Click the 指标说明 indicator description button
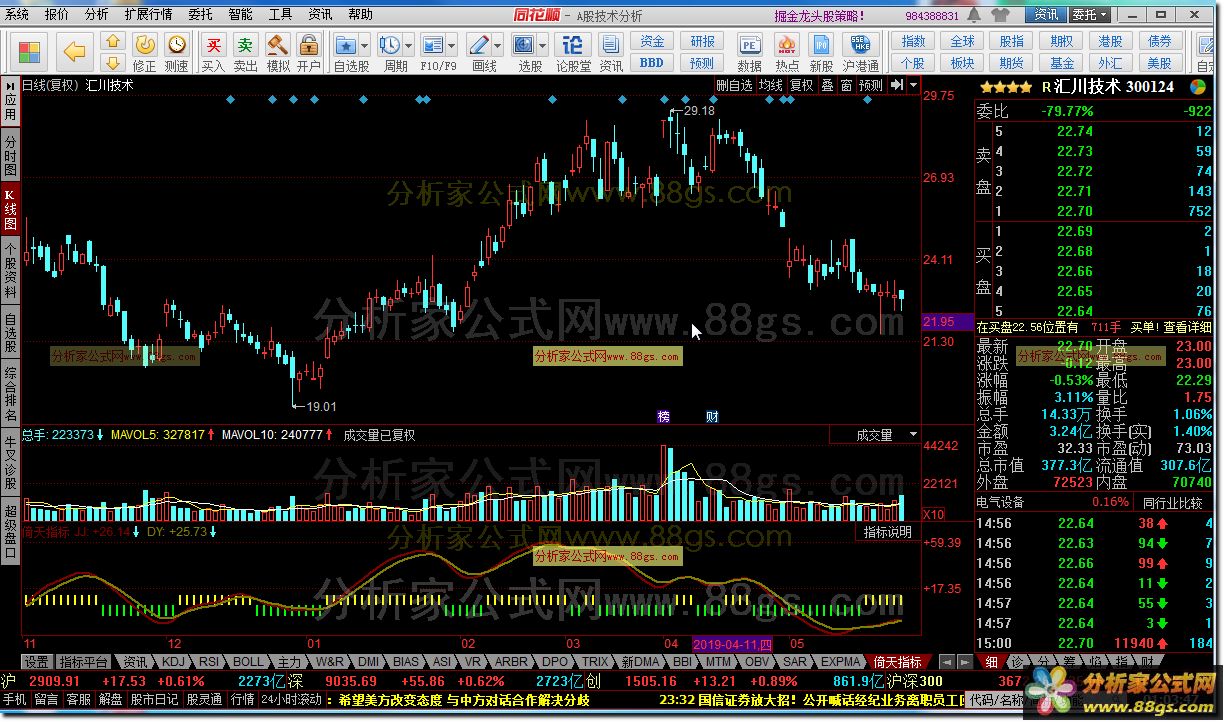The width and height of the screenshot is (1225, 722). click(x=888, y=532)
